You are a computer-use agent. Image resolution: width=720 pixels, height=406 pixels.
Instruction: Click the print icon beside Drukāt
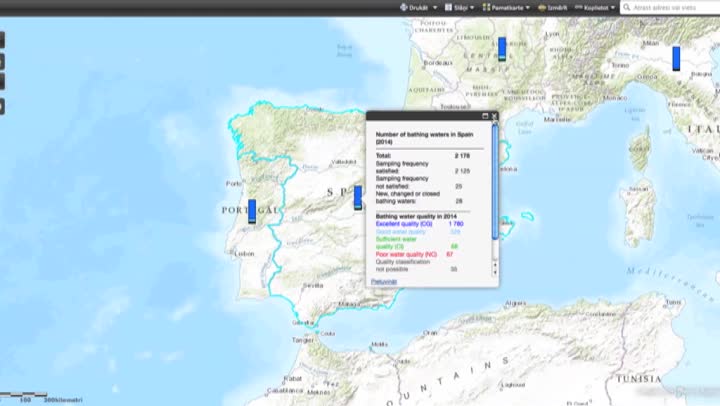click(x=404, y=7)
